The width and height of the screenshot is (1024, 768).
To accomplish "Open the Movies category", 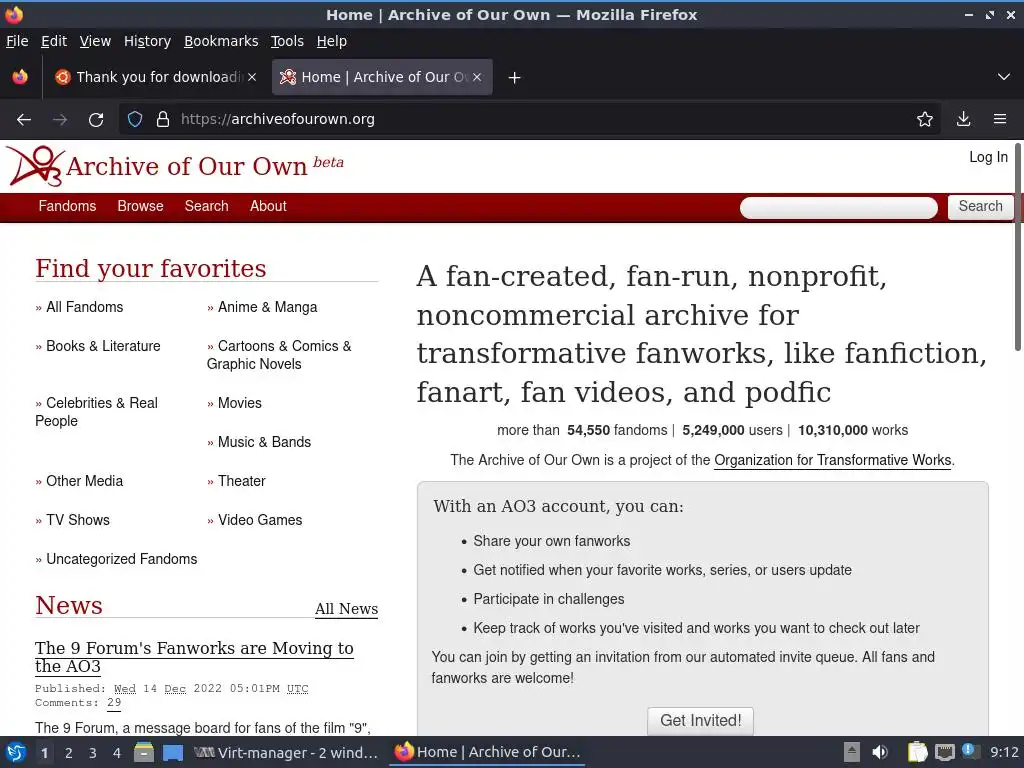I will point(240,403).
